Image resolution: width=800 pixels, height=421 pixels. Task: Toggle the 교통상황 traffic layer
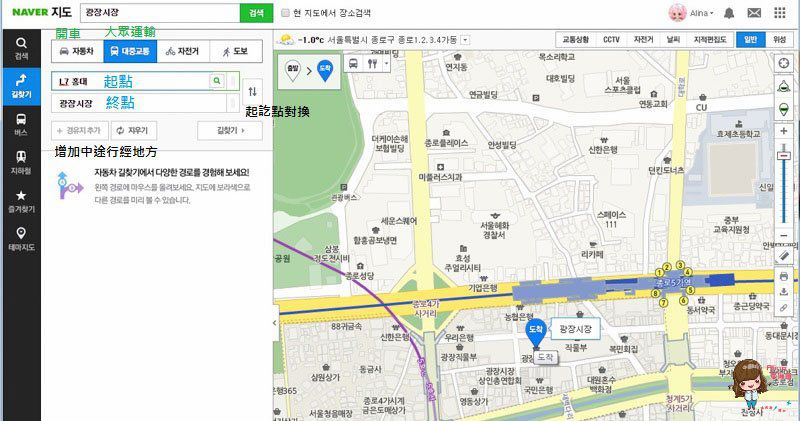click(x=576, y=39)
